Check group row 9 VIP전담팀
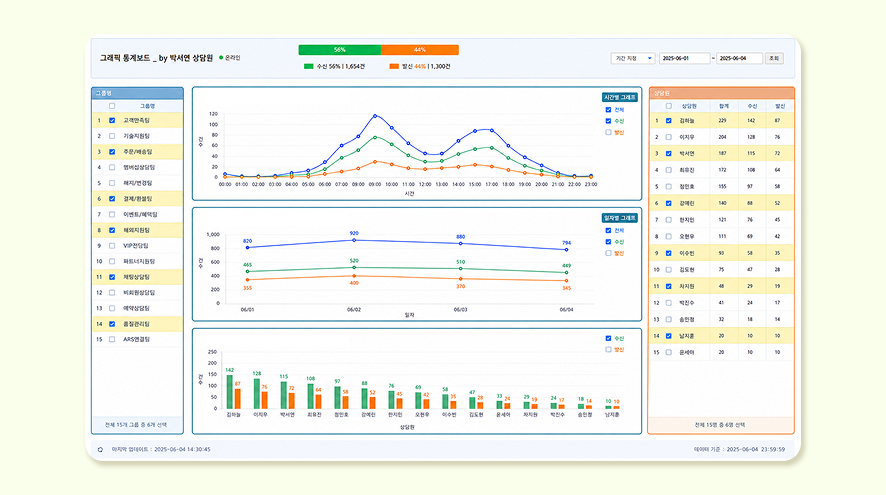The image size is (886, 495). 112,246
